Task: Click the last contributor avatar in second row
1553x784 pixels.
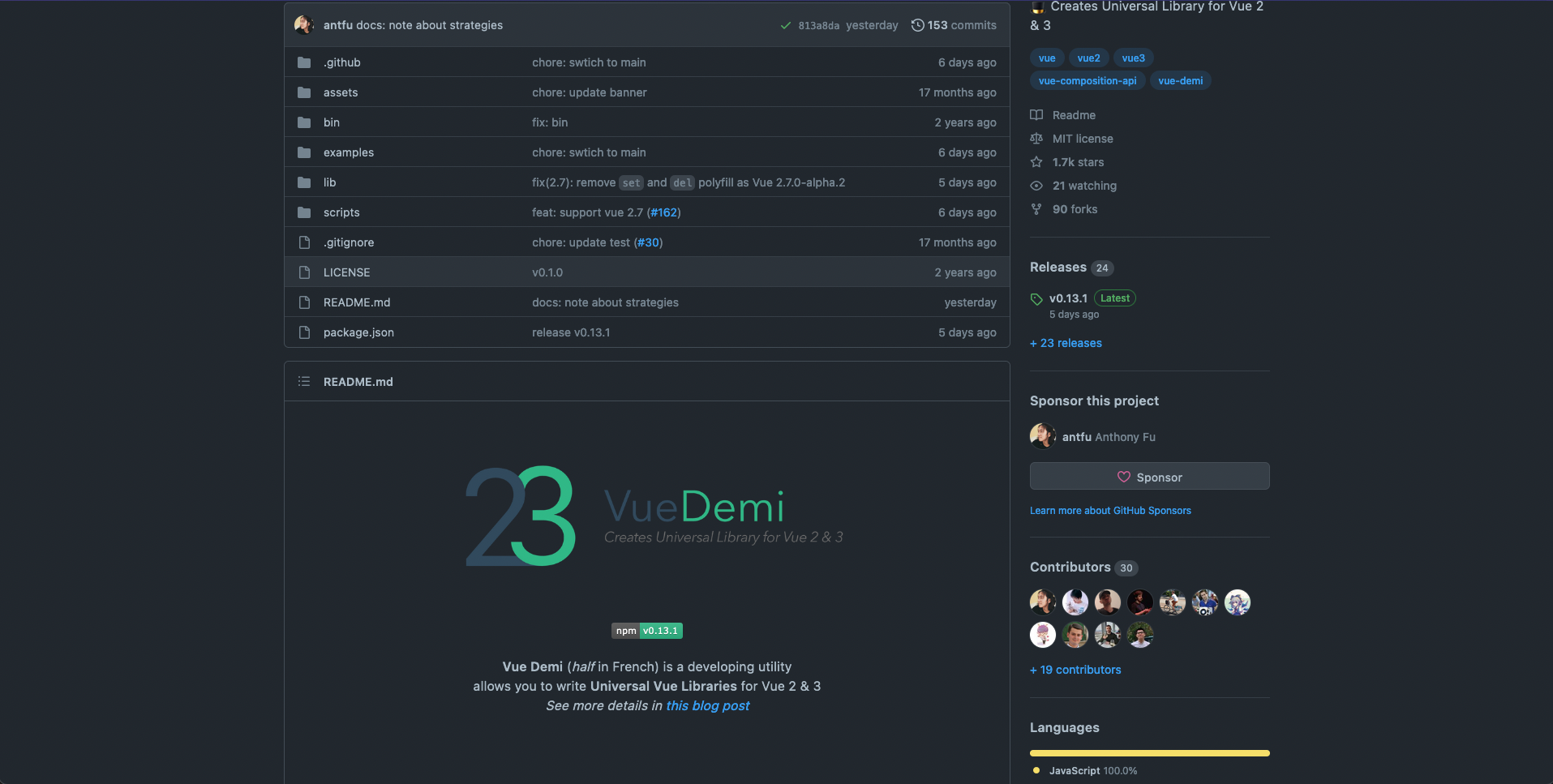Action: point(1140,635)
